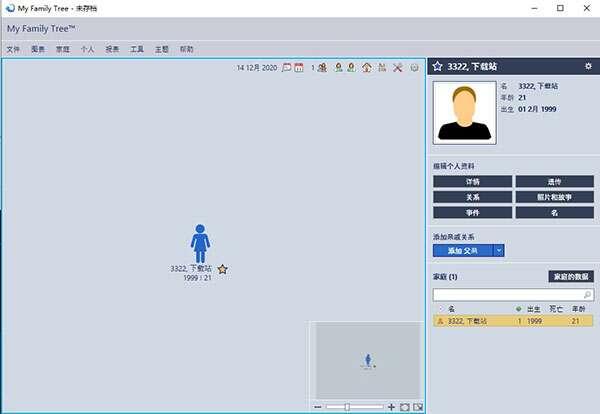The width and height of the screenshot is (600, 414).
Task: Click the speech bubble notes icon
Action: [286, 68]
